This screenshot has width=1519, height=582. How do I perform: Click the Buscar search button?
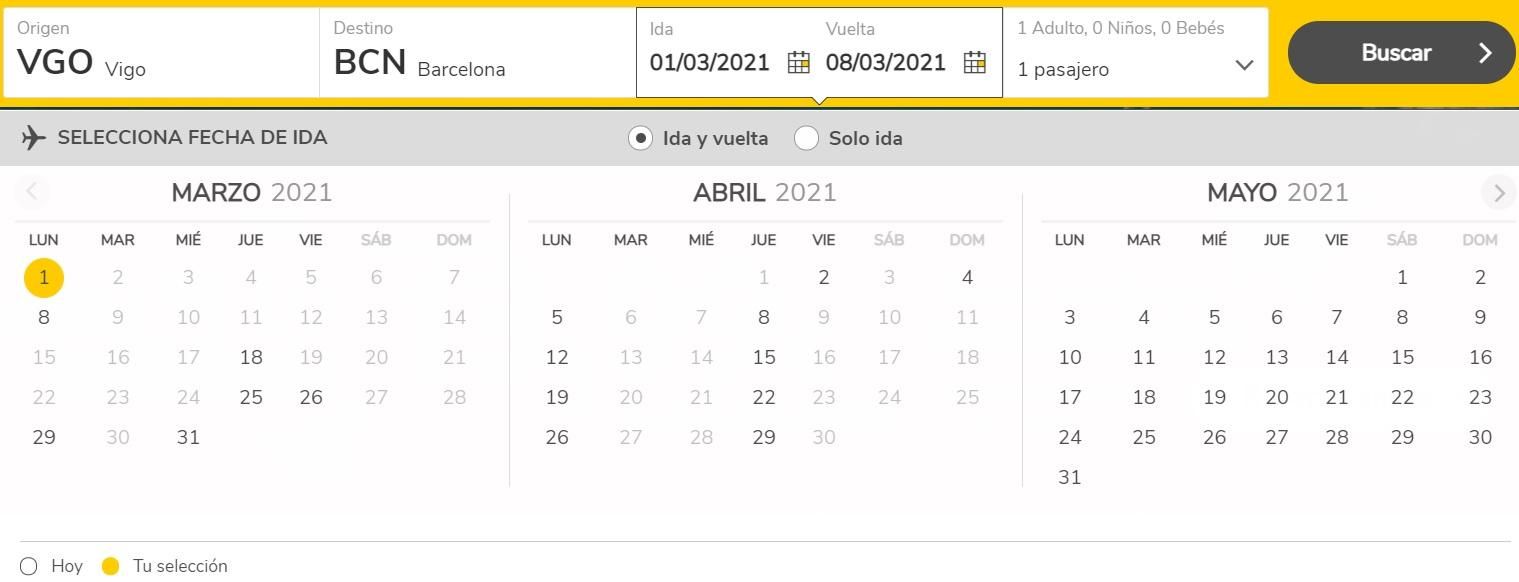point(1401,53)
